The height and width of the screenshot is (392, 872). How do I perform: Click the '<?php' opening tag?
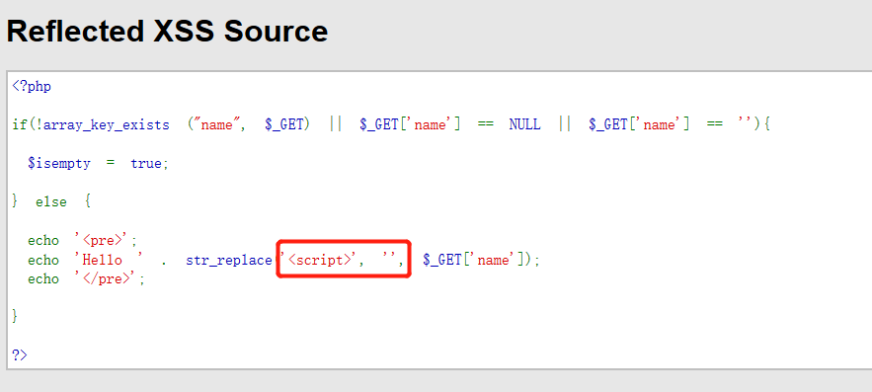(x=32, y=87)
